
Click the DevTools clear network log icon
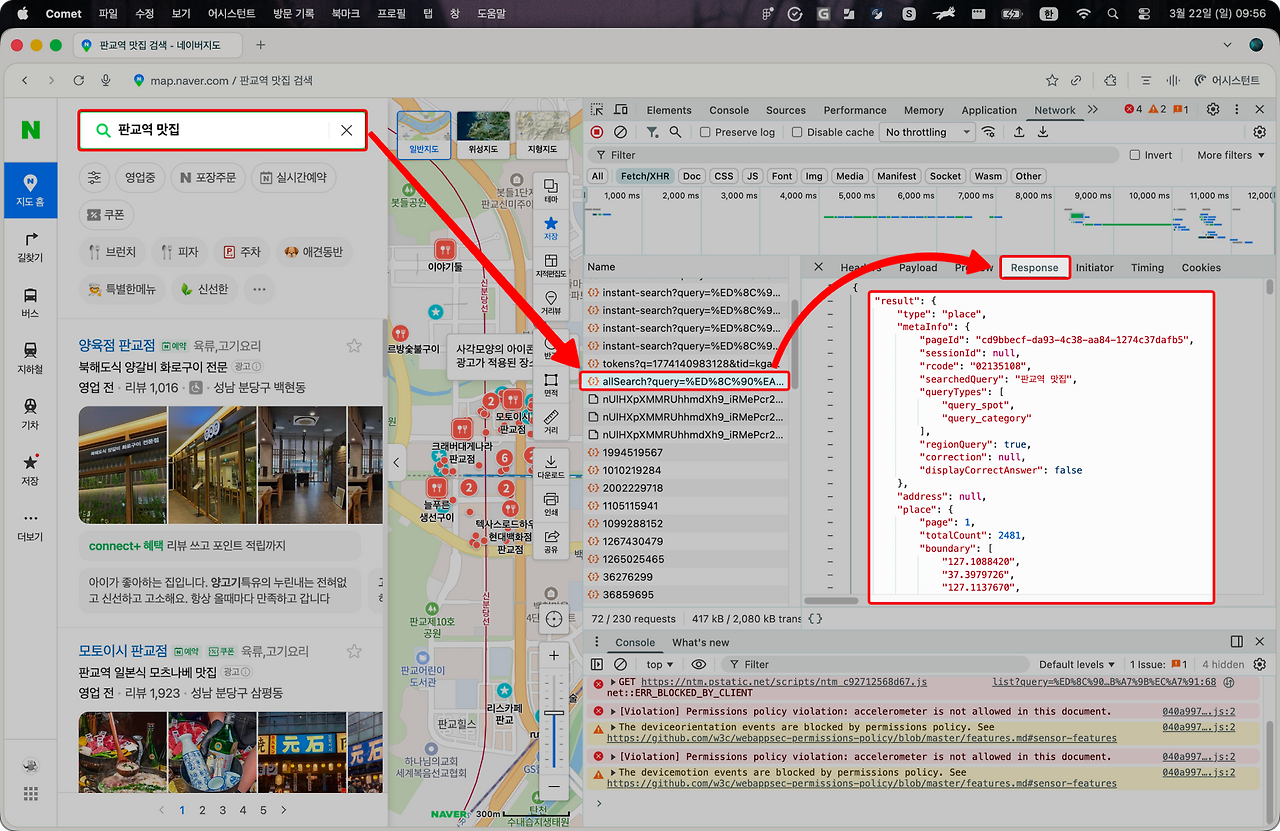pos(620,132)
